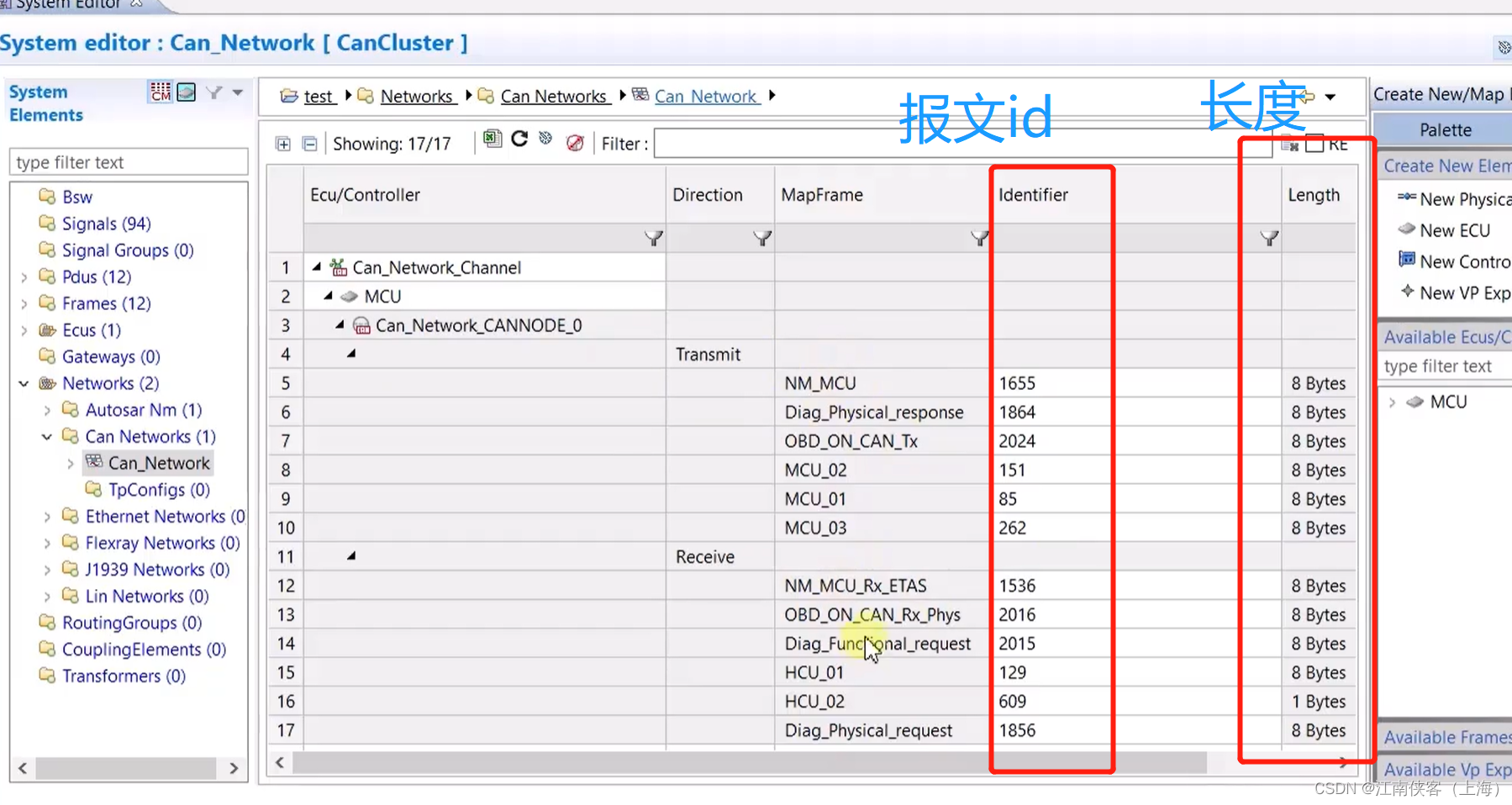The height and width of the screenshot is (805, 1512).
Task: Click the Identifier column filter funnel
Action: pyautogui.click(x=1269, y=239)
